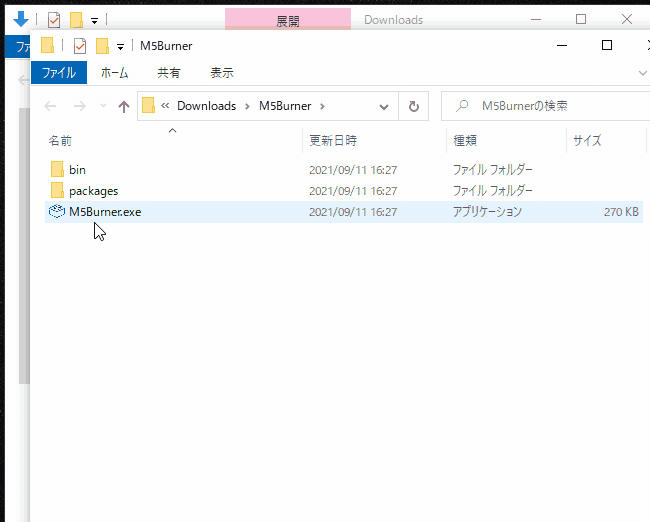The height and width of the screenshot is (522, 650).
Task: Select the bin folder name
Action: point(78,170)
